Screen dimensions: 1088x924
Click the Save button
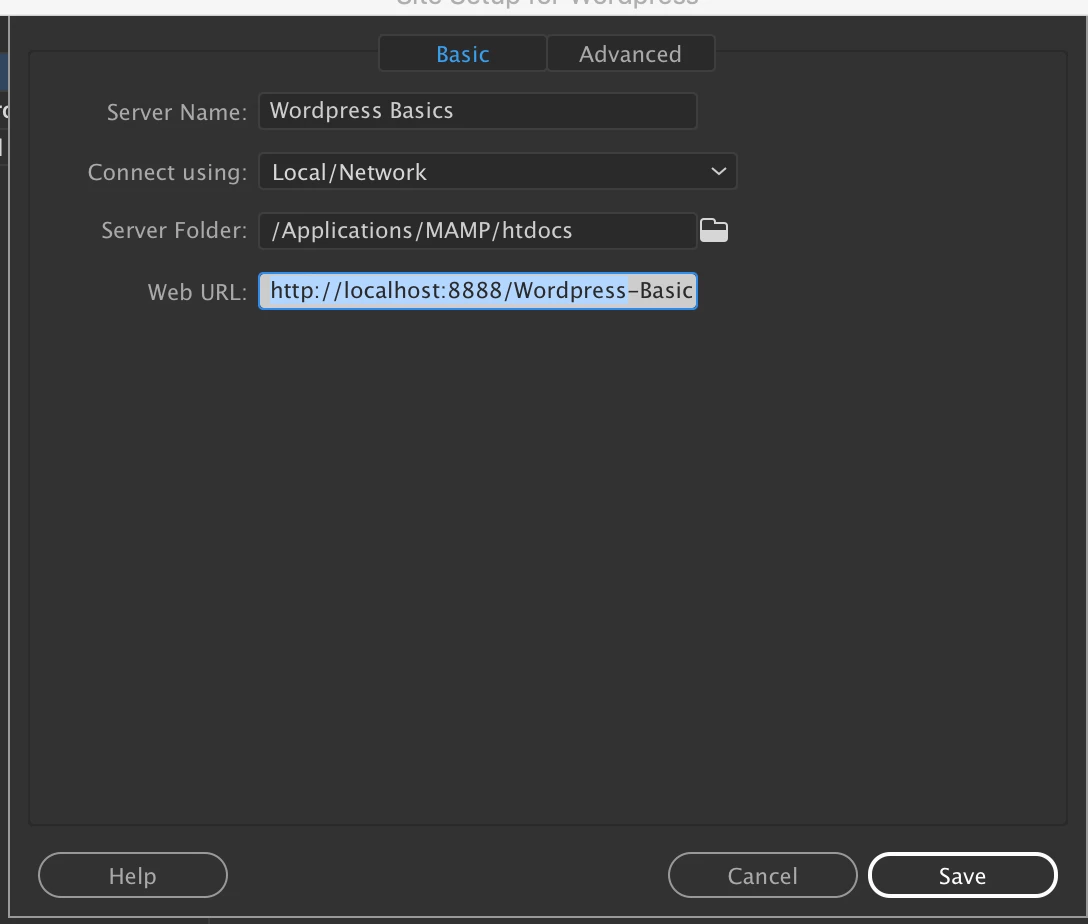(962, 875)
